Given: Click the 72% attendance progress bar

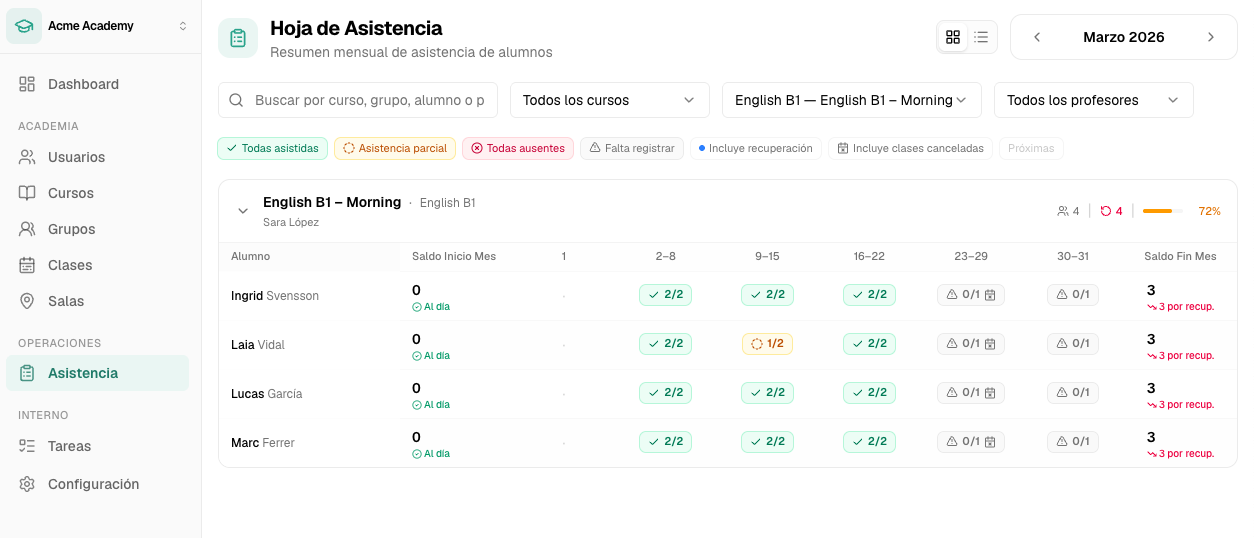Looking at the screenshot, I should [1162, 211].
